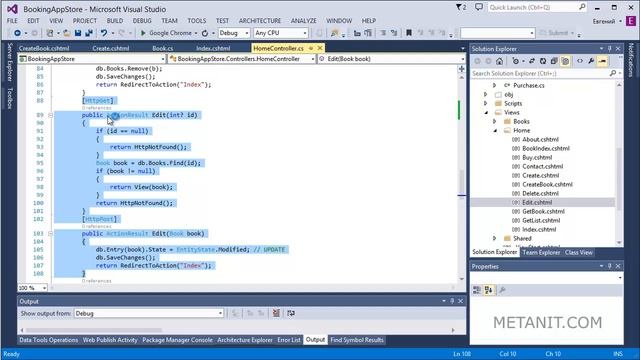This screenshot has width=640, height=360.
Task: Click the Undo arrow icon
Action: [x=104, y=33]
